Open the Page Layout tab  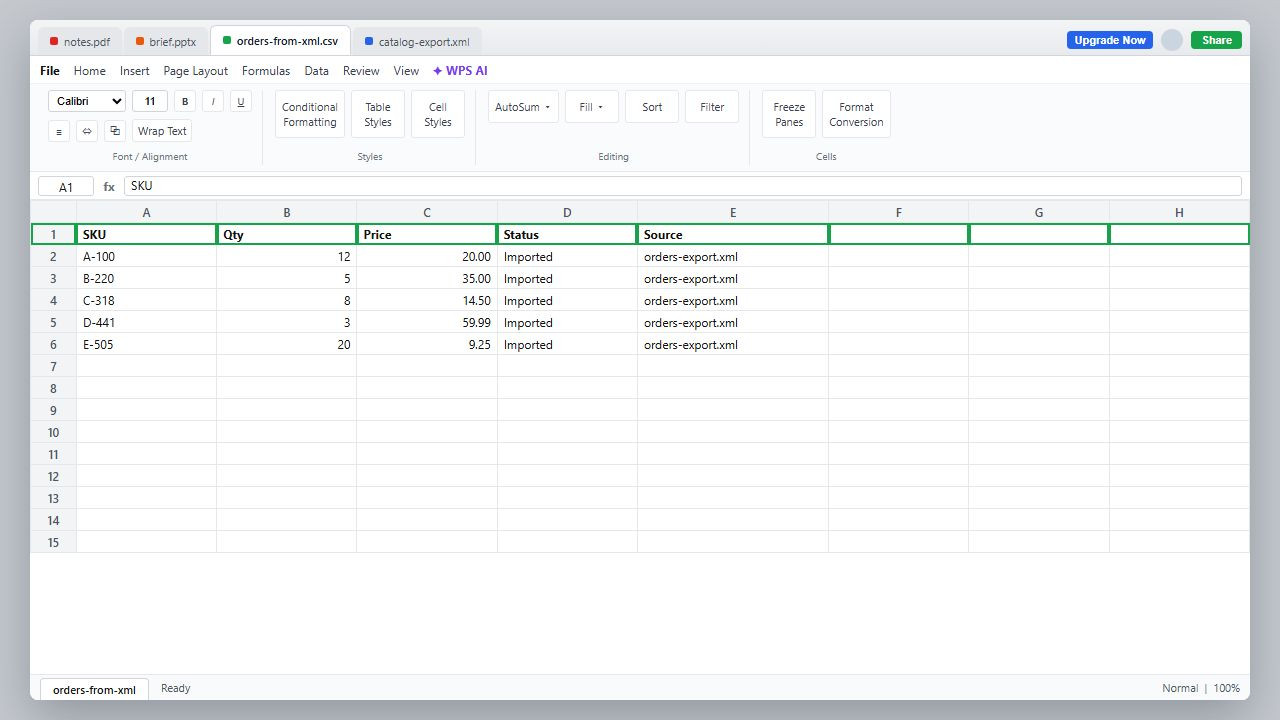pos(195,71)
